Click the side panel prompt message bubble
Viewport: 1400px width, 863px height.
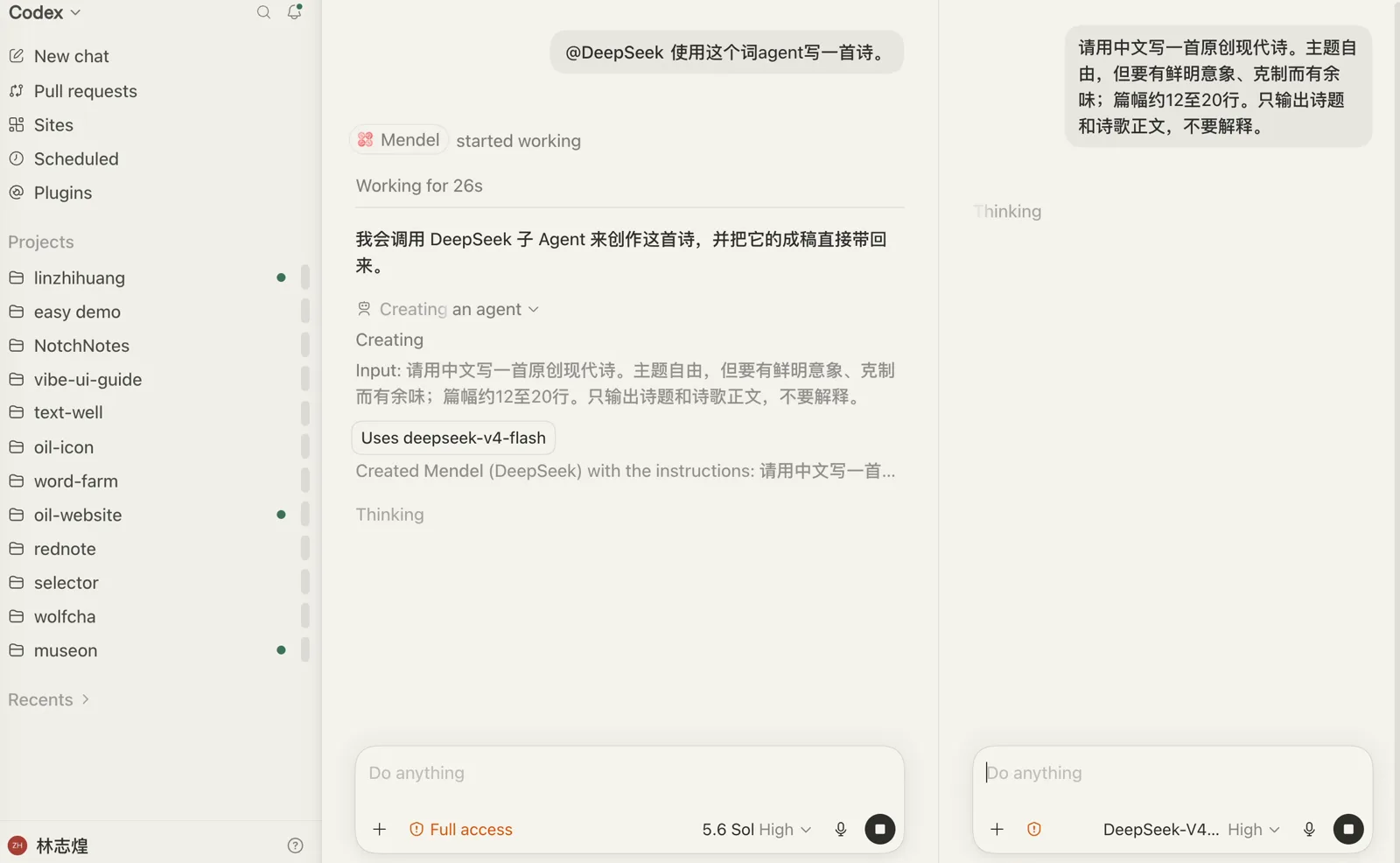(1218, 87)
